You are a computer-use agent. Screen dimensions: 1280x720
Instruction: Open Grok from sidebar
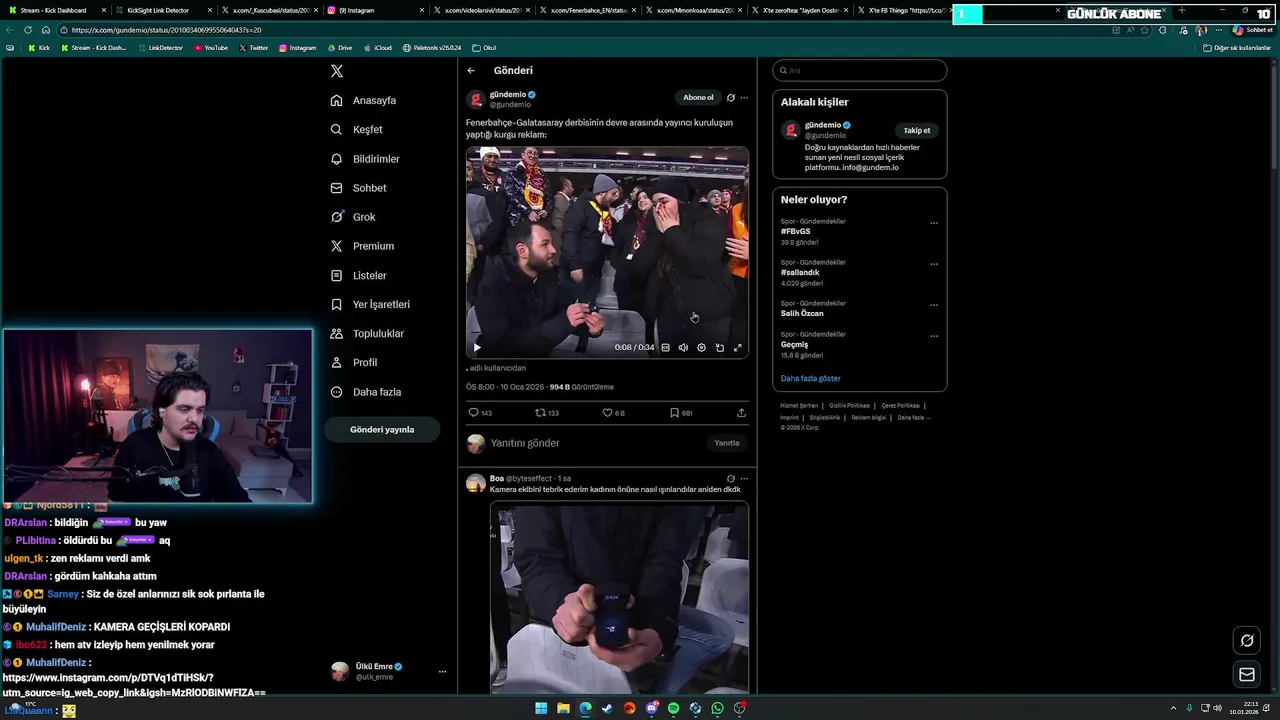[x=353, y=217]
